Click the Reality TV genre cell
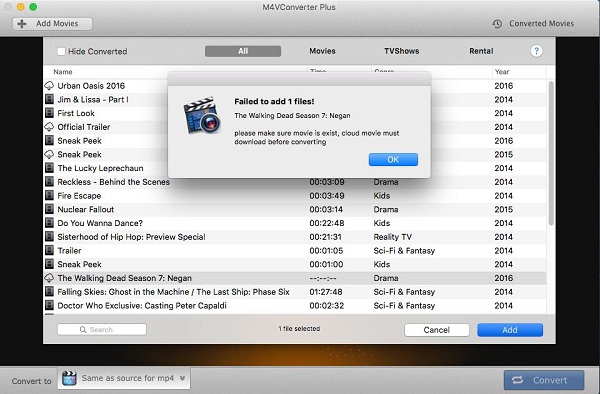 pyautogui.click(x=393, y=237)
